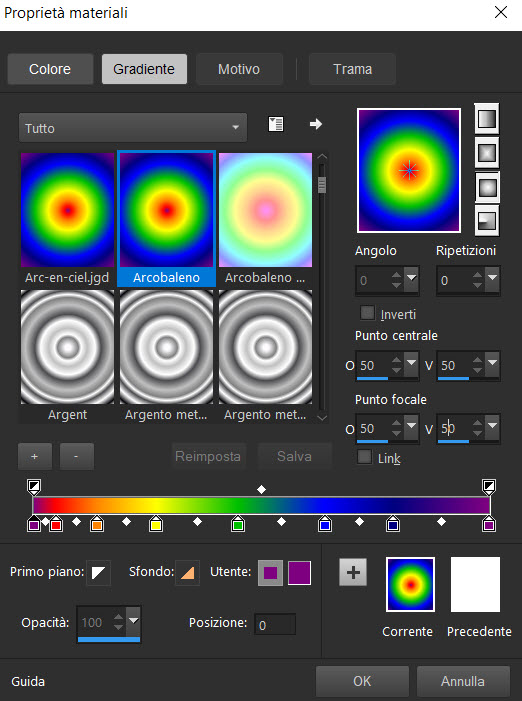Select the linear gradient style icon
The image size is (522, 701).
click(x=486, y=119)
